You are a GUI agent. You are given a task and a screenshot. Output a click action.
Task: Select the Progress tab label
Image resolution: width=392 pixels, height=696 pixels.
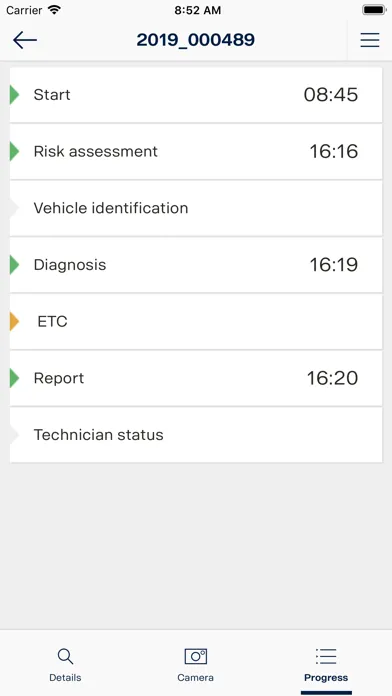click(x=326, y=678)
